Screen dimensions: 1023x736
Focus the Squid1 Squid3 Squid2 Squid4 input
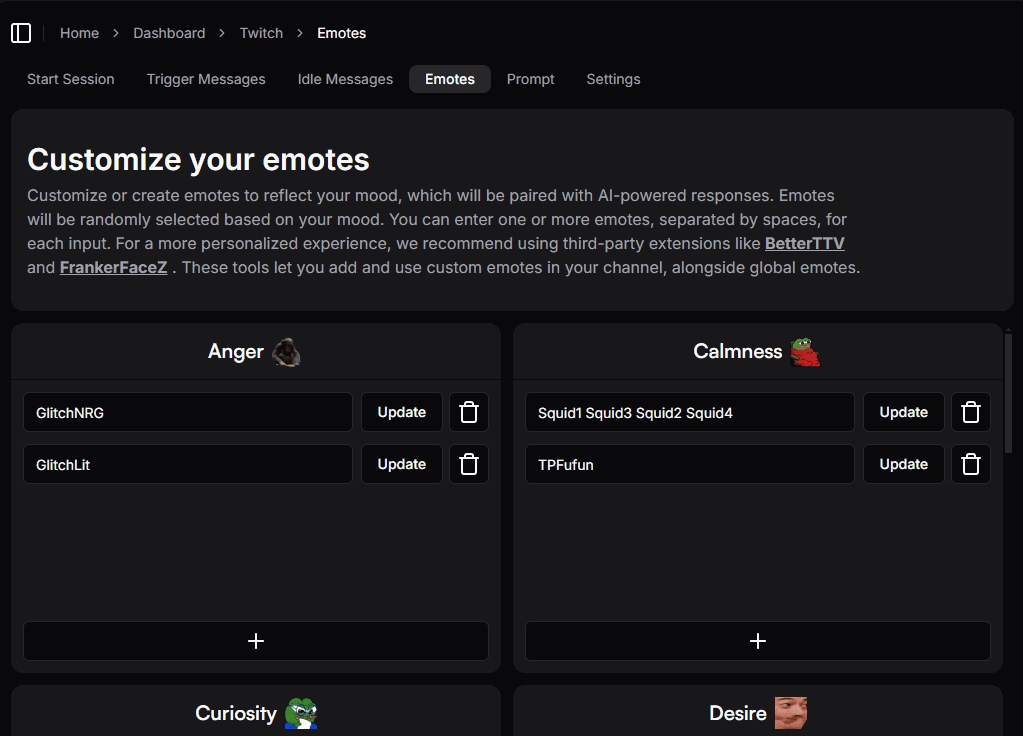click(690, 412)
